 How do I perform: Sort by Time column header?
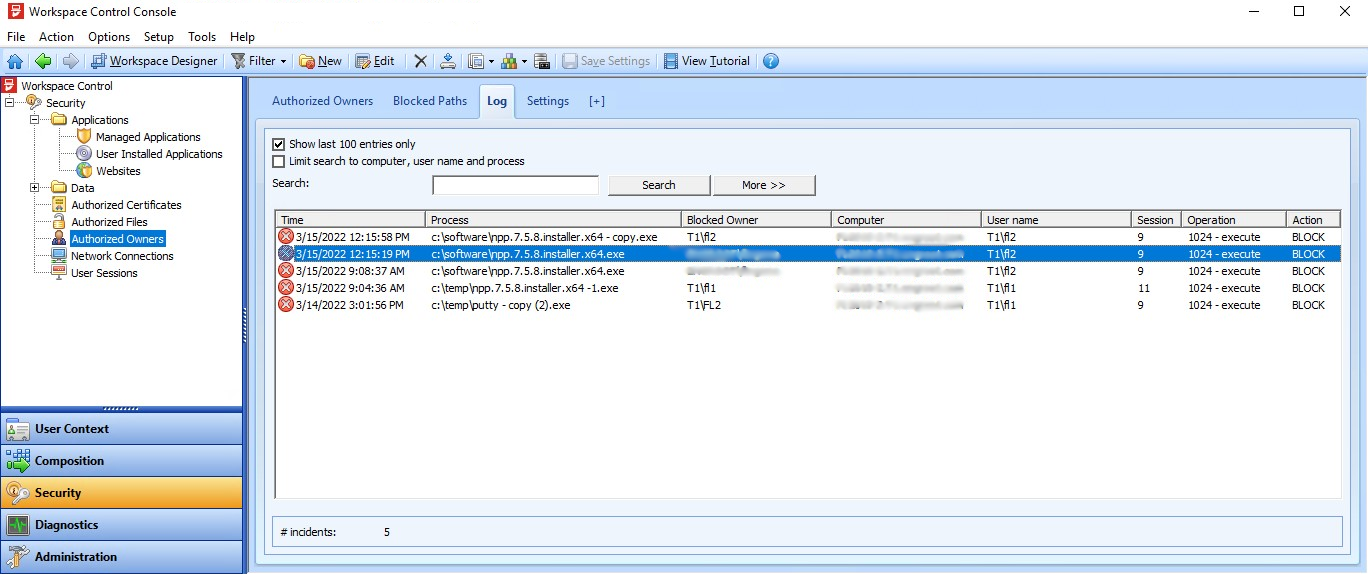click(x=351, y=220)
